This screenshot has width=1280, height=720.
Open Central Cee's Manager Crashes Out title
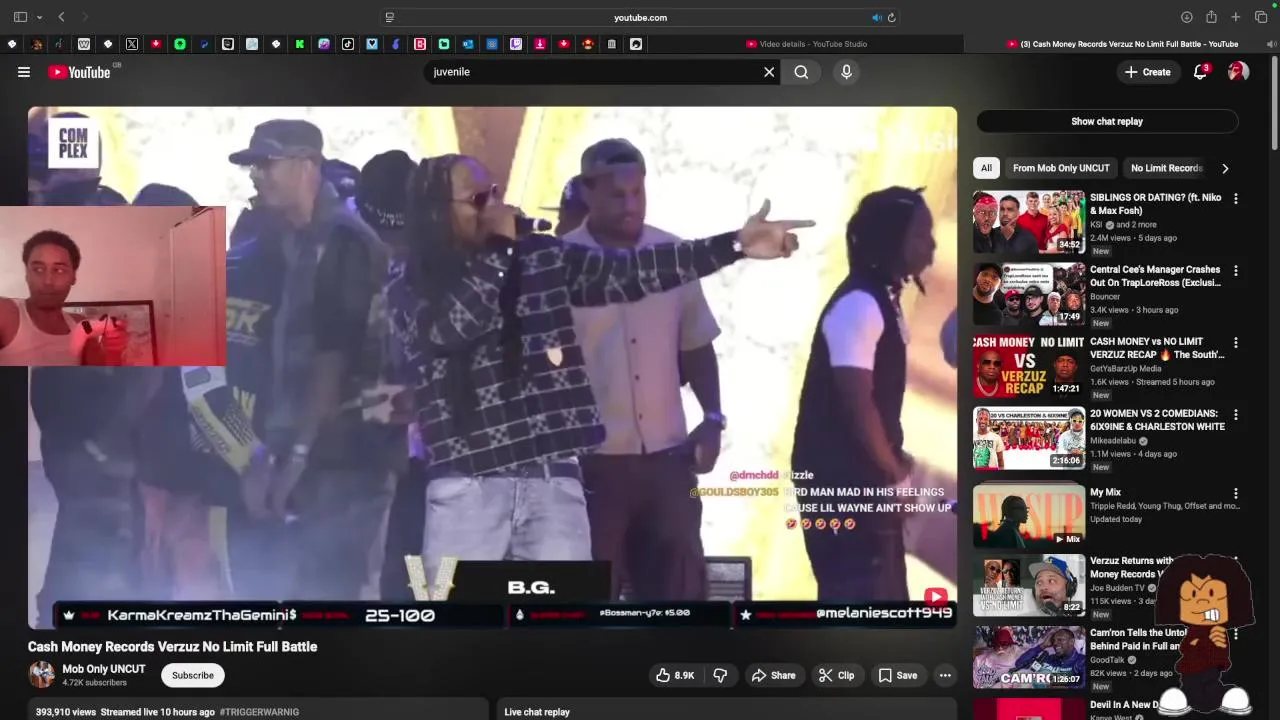click(1155, 276)
